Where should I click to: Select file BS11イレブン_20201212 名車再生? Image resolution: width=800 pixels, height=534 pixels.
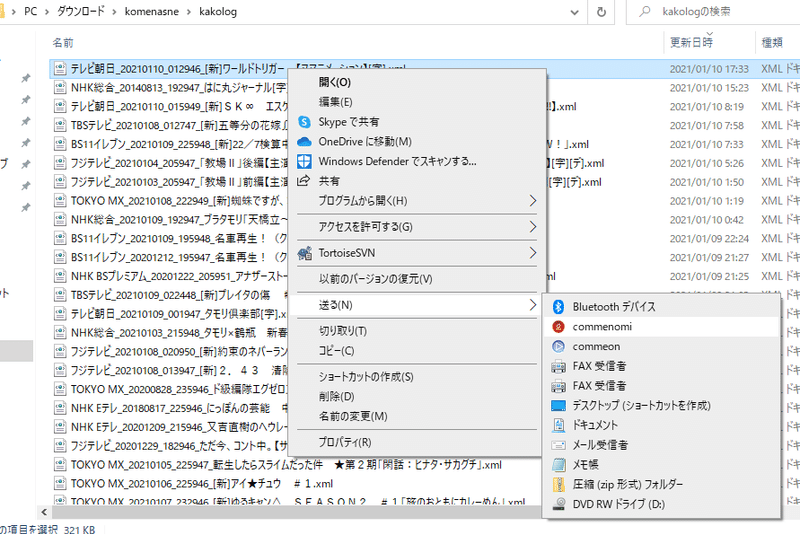click(x=179, y=257)
